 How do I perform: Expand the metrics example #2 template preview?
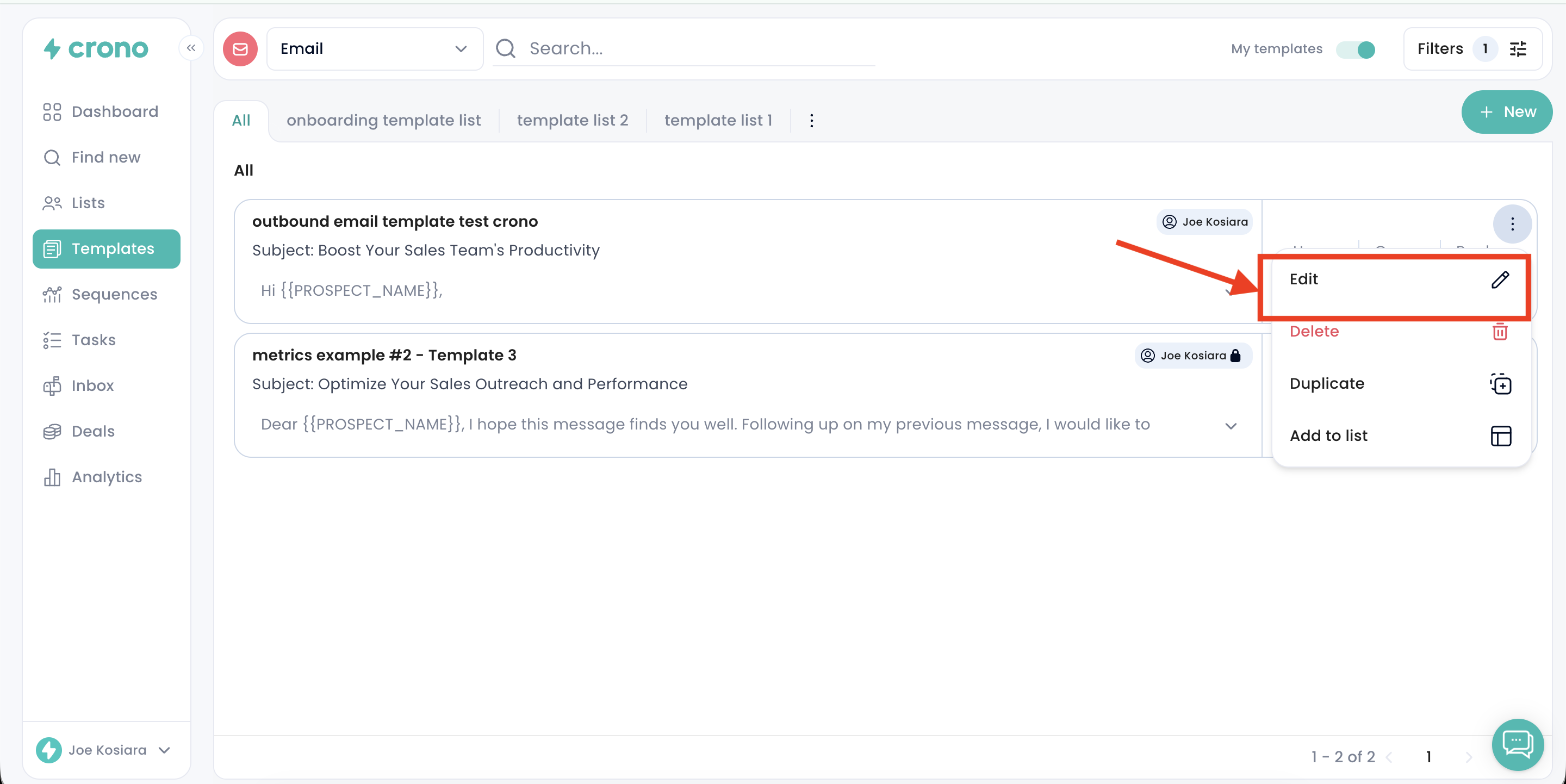tap(1231, 425)
